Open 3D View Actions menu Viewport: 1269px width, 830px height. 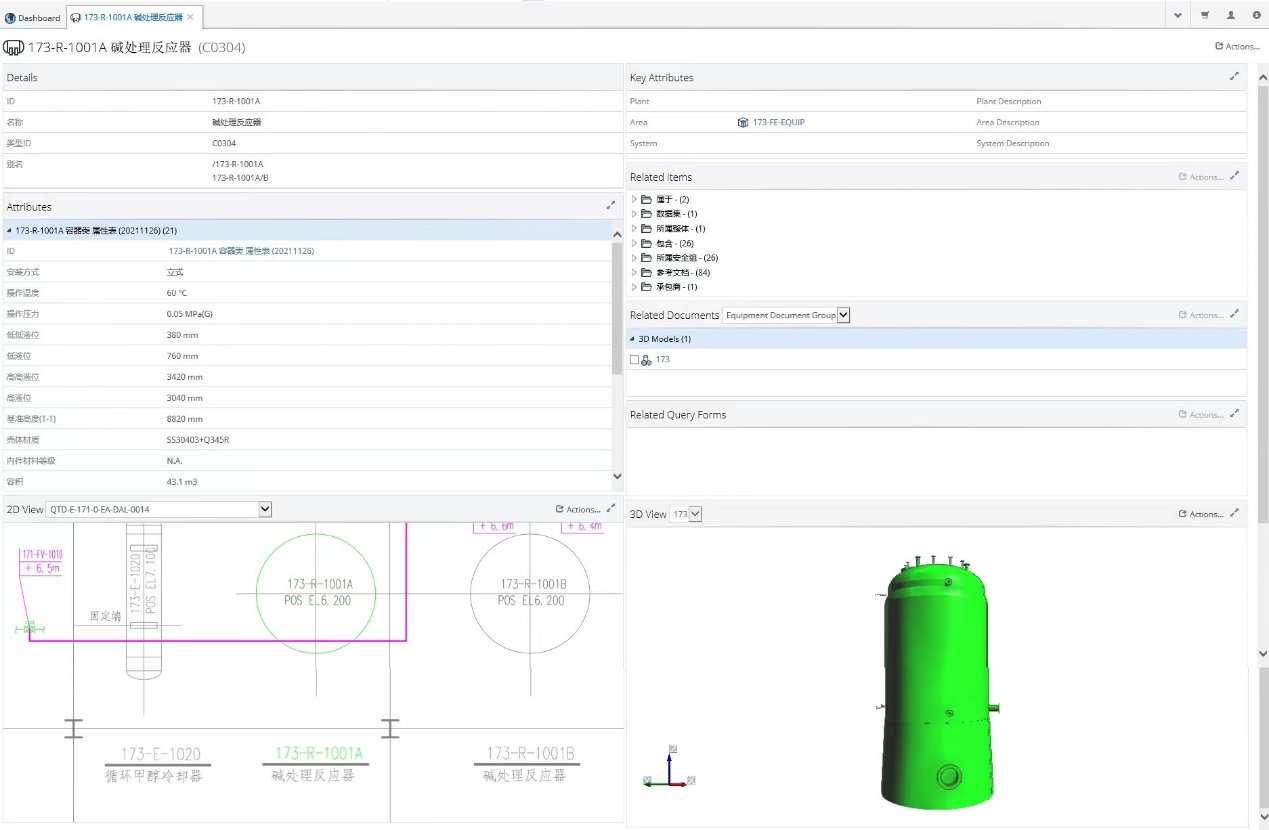click(1201, 514)
